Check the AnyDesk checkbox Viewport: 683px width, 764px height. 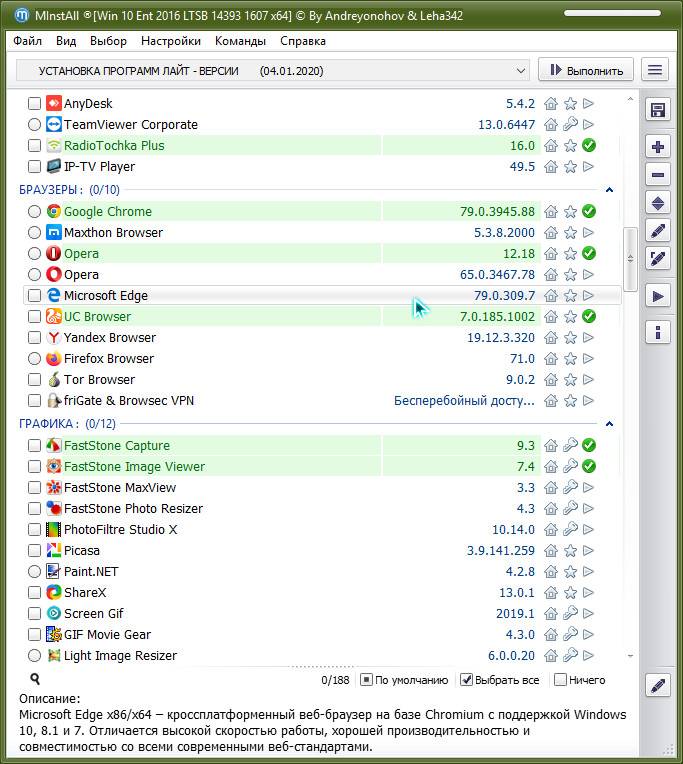click(x=34, y=104)
